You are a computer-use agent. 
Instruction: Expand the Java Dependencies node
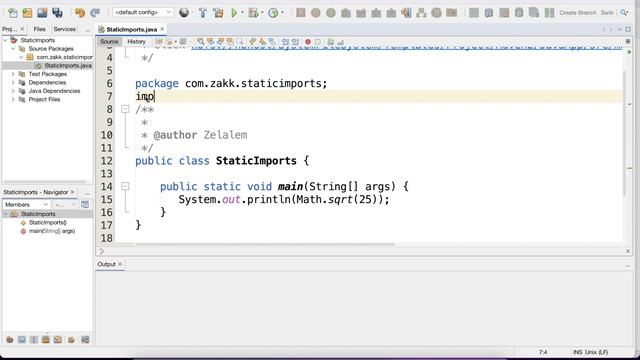[13, 91]
